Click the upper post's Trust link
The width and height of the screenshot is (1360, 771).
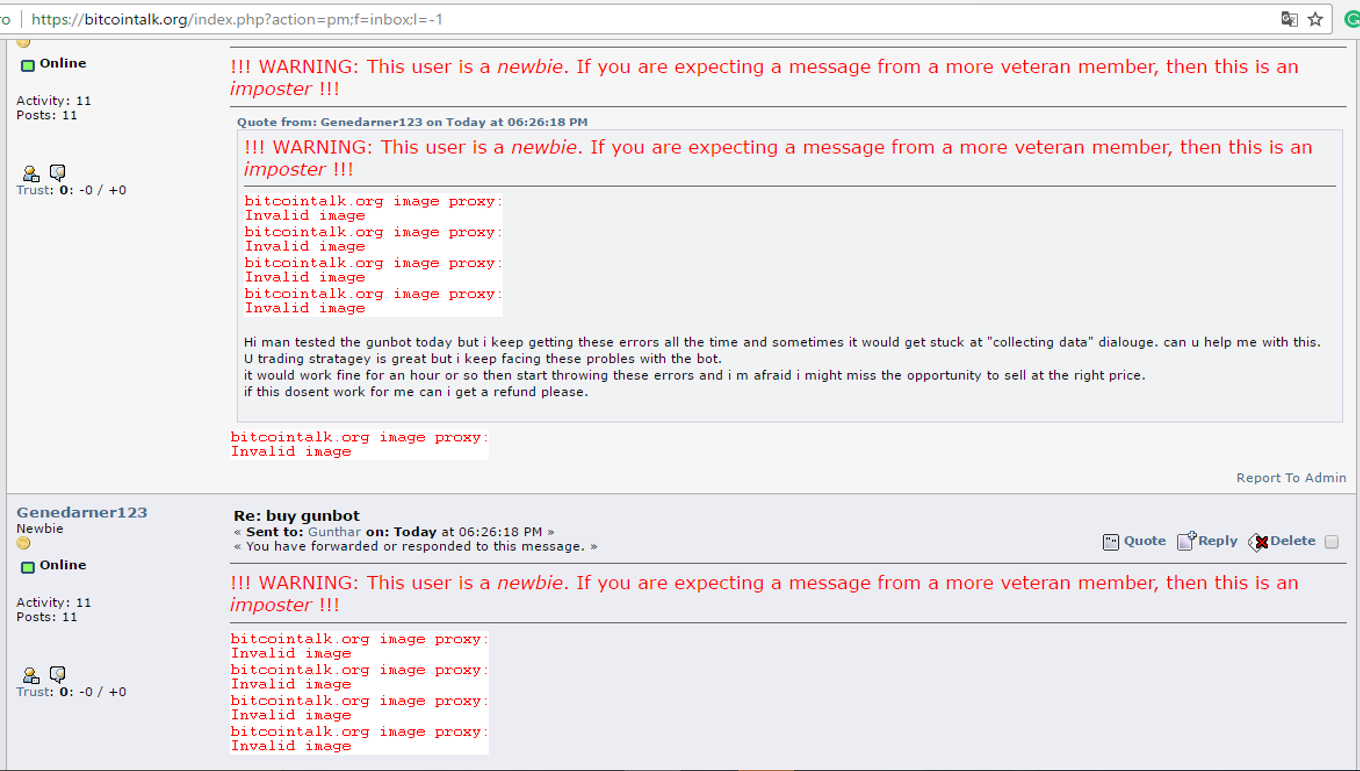(34, 190)
